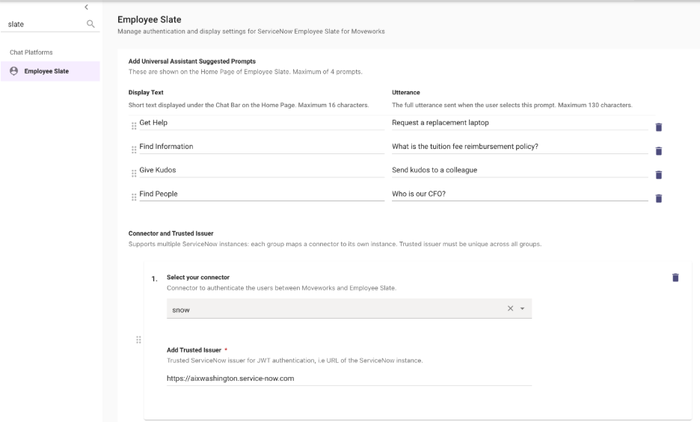Viewport: 700px width, 422px height.
Task: Click Add Trusted Issuer label
Action: pyautogui.click(x=194, y=350)
